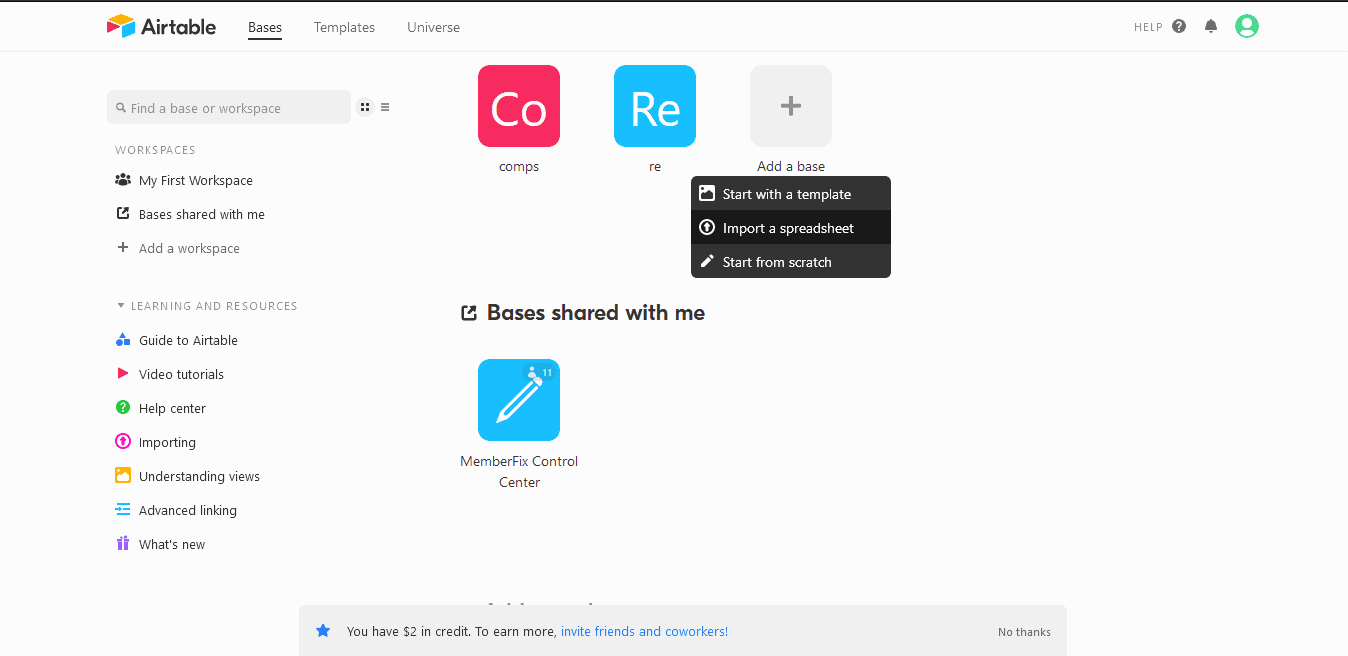Switch to list view layout
Image resolution: width=1348 pixels, height=656 pixels.
coord(385,108)
